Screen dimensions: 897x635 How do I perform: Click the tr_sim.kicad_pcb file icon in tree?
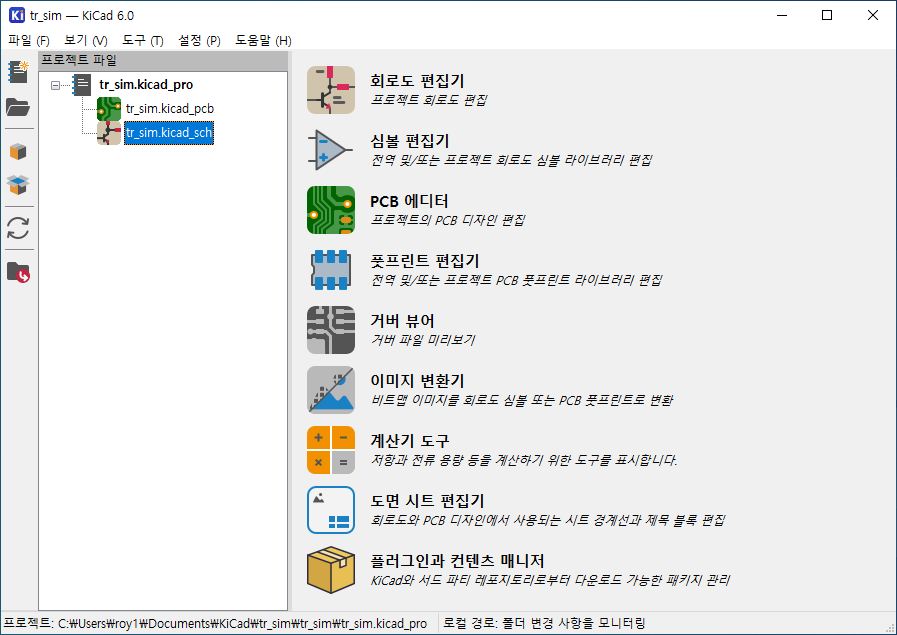[x=109, y=109]
